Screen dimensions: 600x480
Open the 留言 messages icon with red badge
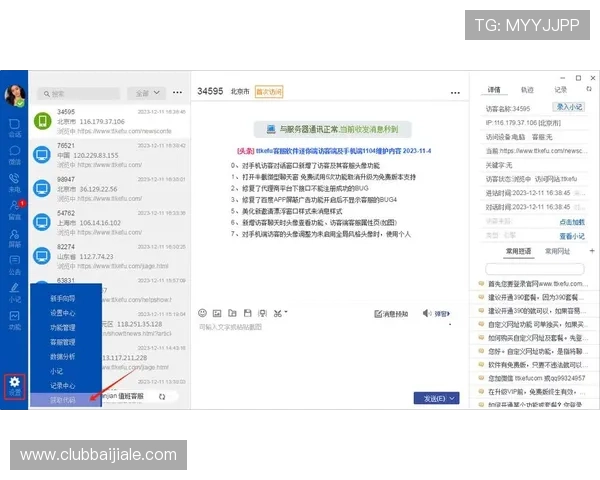click(x=15, y=210)
